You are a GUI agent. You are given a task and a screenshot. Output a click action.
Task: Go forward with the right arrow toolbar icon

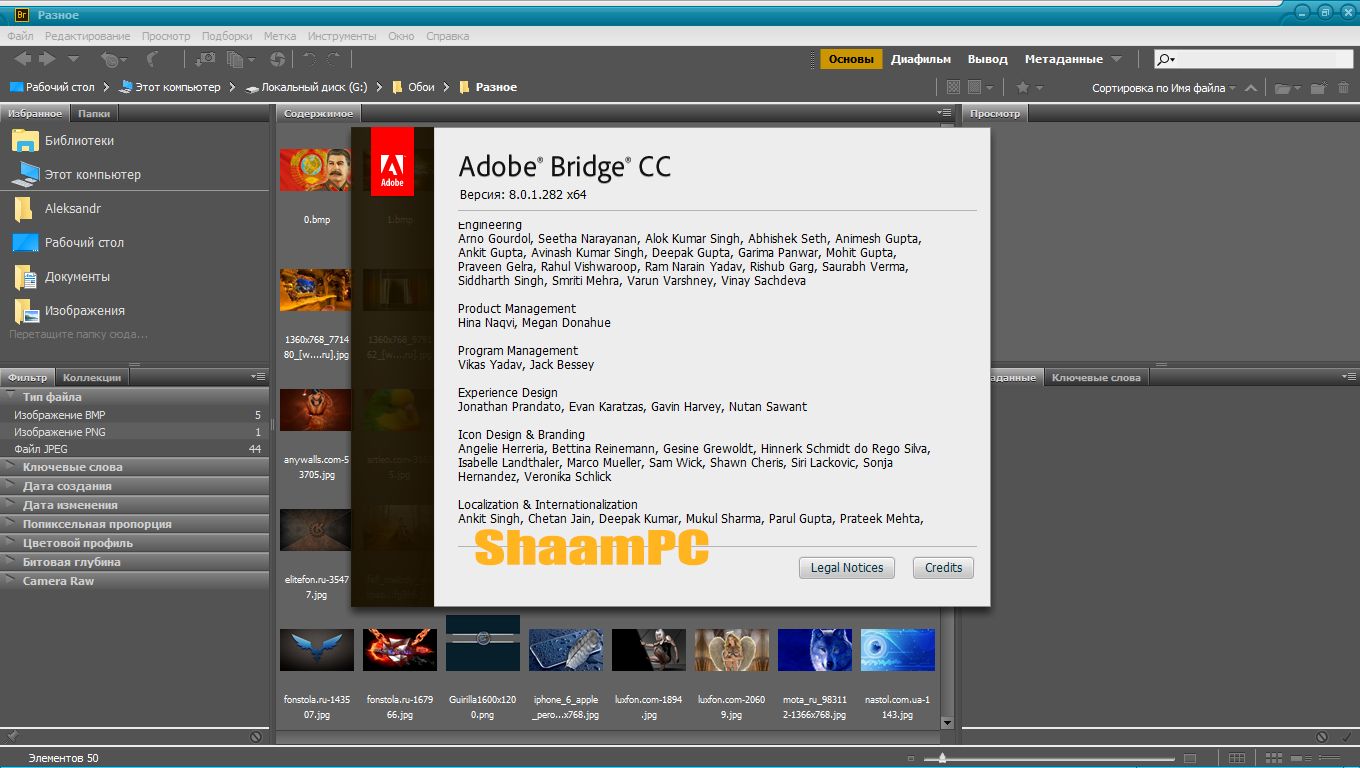47,59
